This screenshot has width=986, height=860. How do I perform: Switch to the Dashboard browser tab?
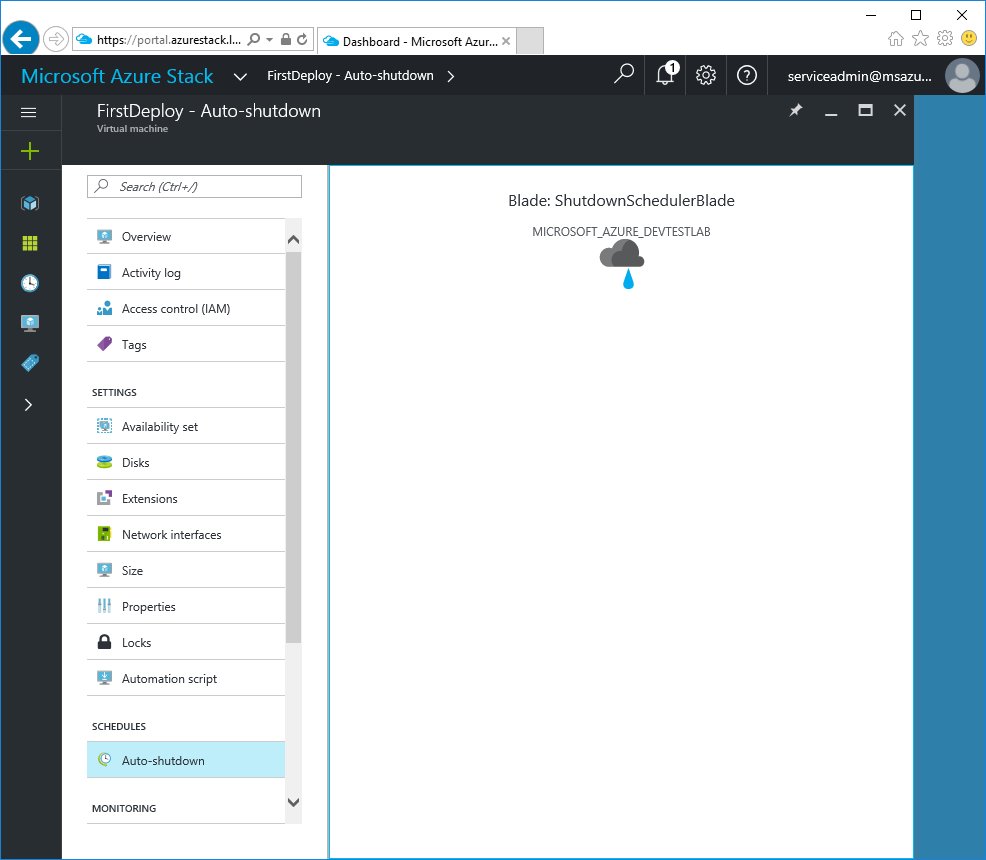(415, 41)
